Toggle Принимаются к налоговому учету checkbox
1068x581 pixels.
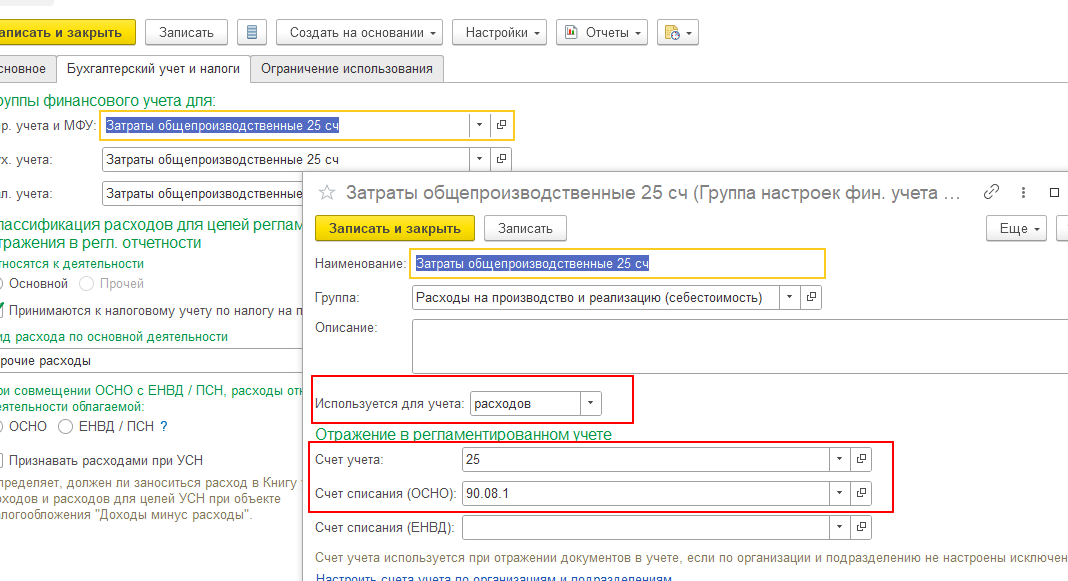pyautogui.click(x=1, y=311)
